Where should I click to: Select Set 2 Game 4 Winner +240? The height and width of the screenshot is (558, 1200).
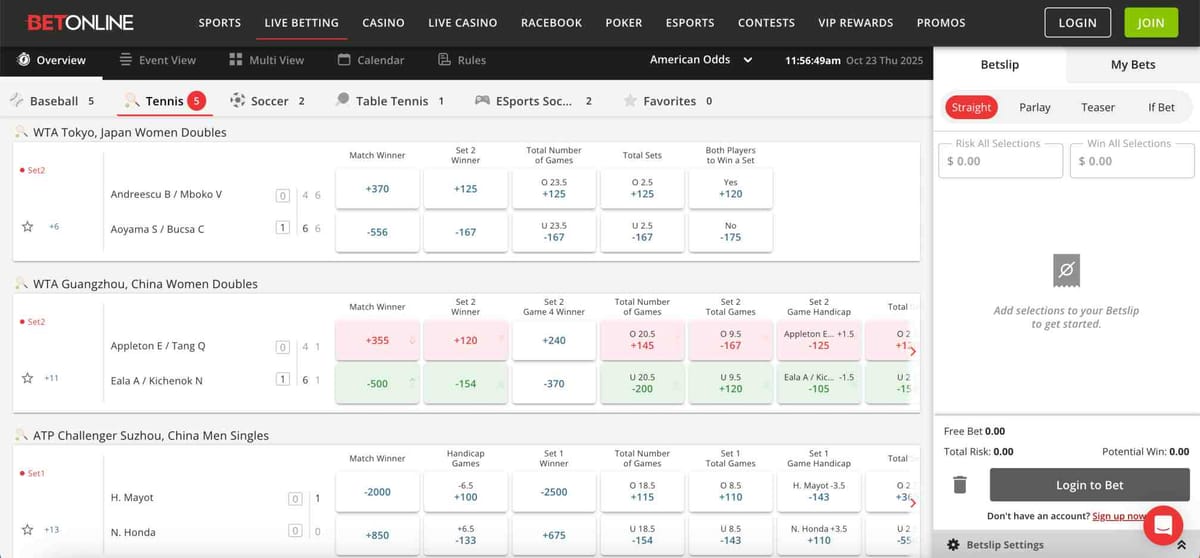point(553,340)
